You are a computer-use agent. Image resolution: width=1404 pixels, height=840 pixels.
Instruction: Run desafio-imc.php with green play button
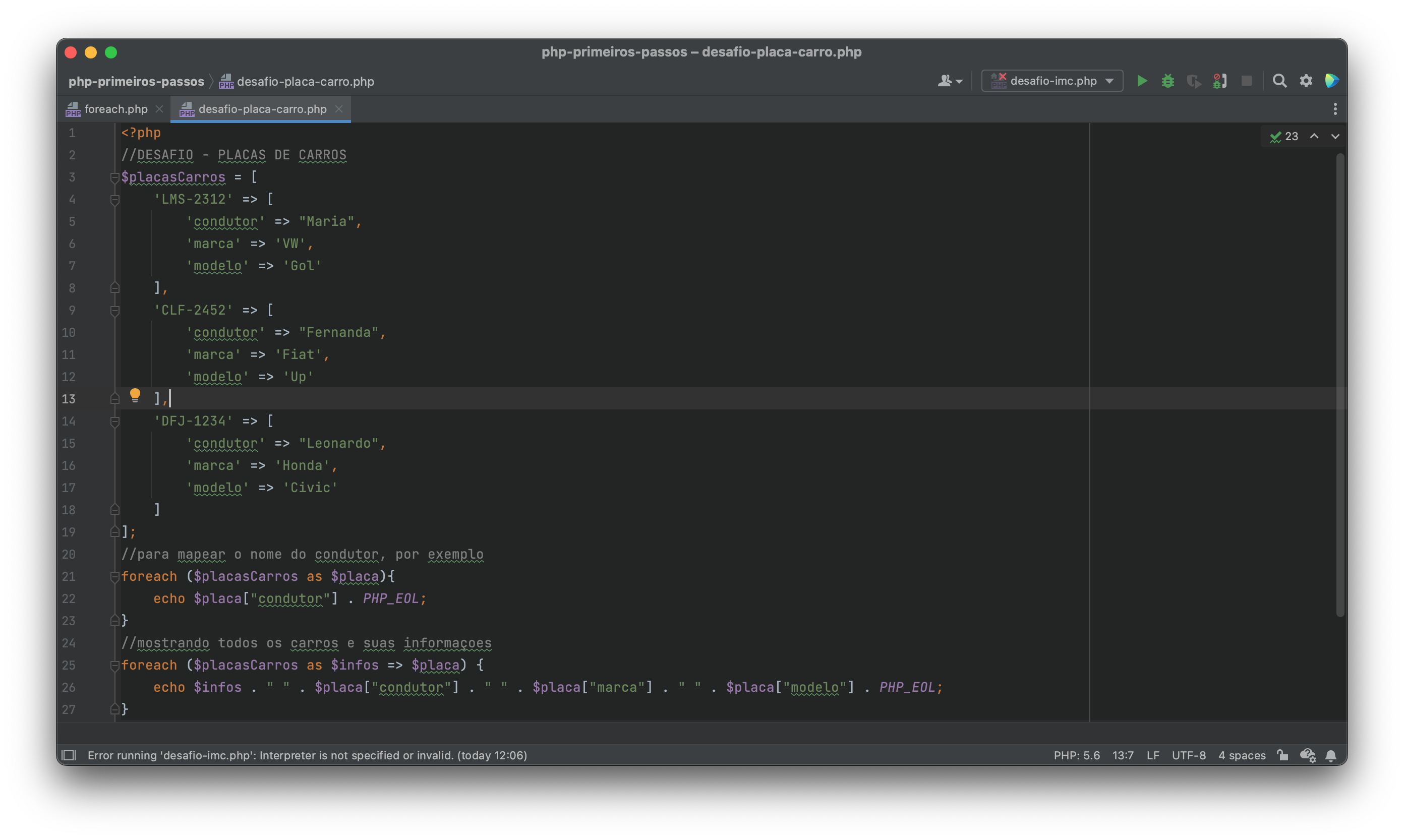pyautogui.click(x=1142, y=81)
